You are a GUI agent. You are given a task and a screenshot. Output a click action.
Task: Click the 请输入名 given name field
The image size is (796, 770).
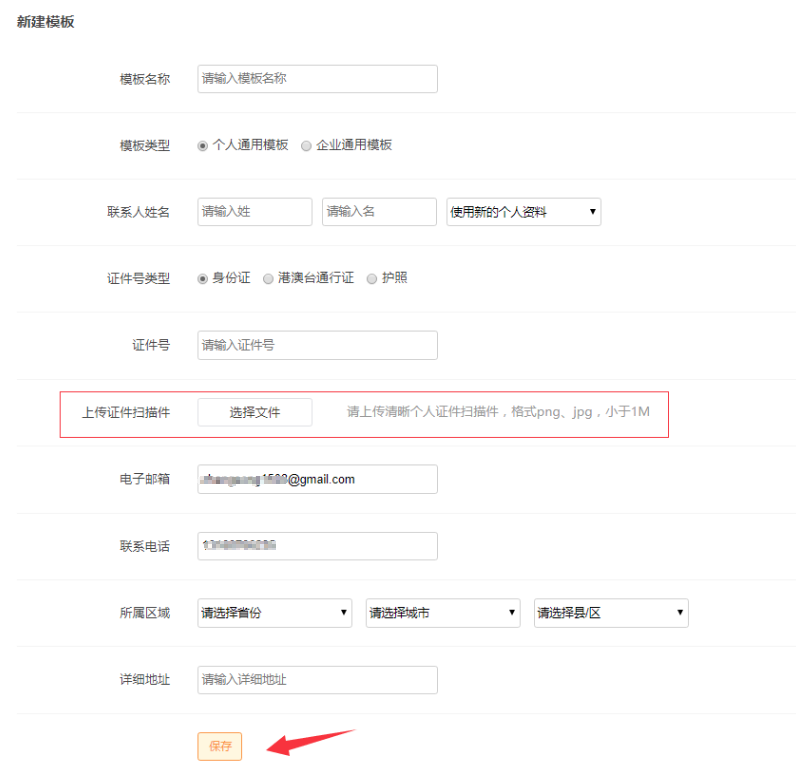point(379,212)
